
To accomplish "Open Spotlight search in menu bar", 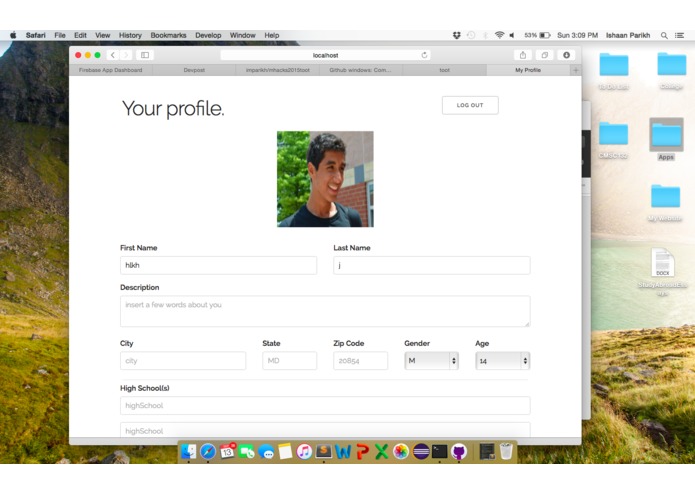I will point(664,35).
